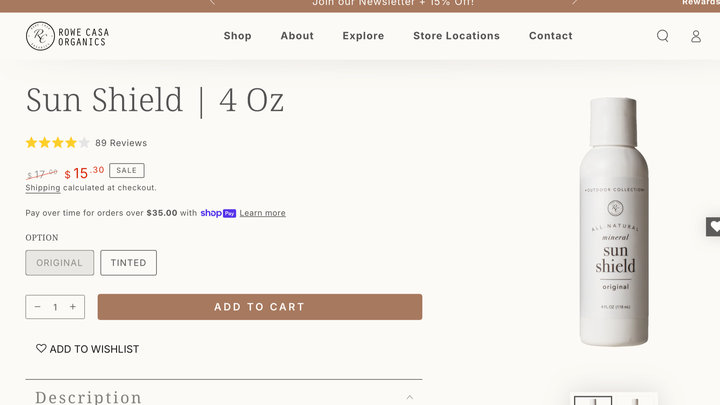This screenshot has height=405, width=720.
Task: Click Add to Wishlist
Action: pyautogui.click(x=87, y=349)
